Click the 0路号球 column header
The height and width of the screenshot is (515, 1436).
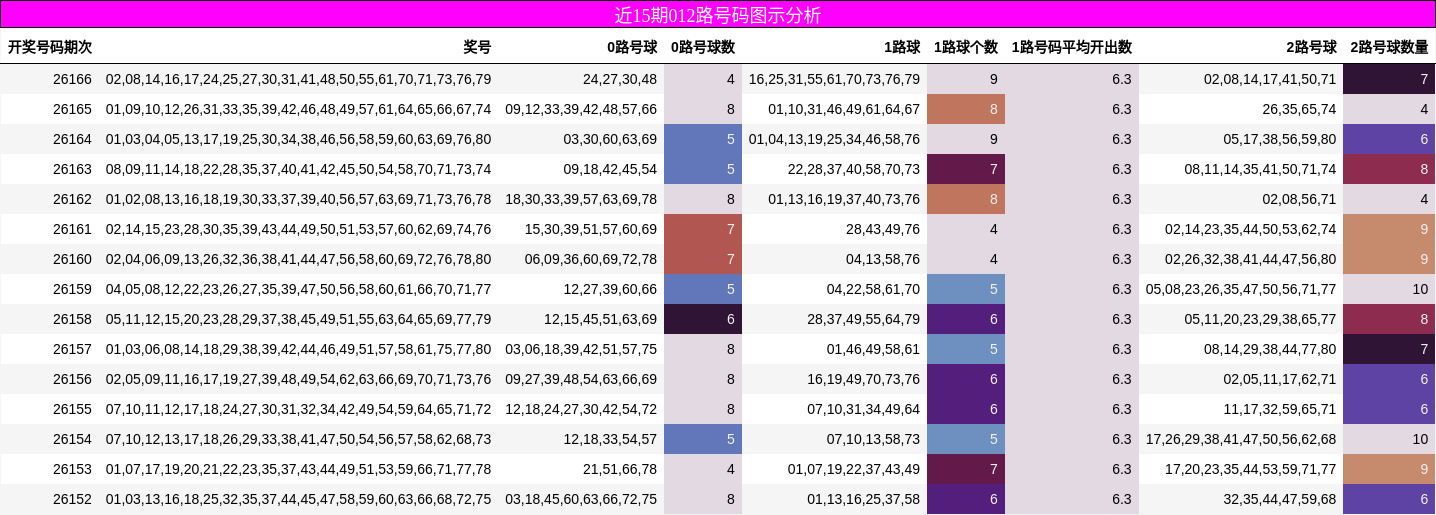(632, 47)
